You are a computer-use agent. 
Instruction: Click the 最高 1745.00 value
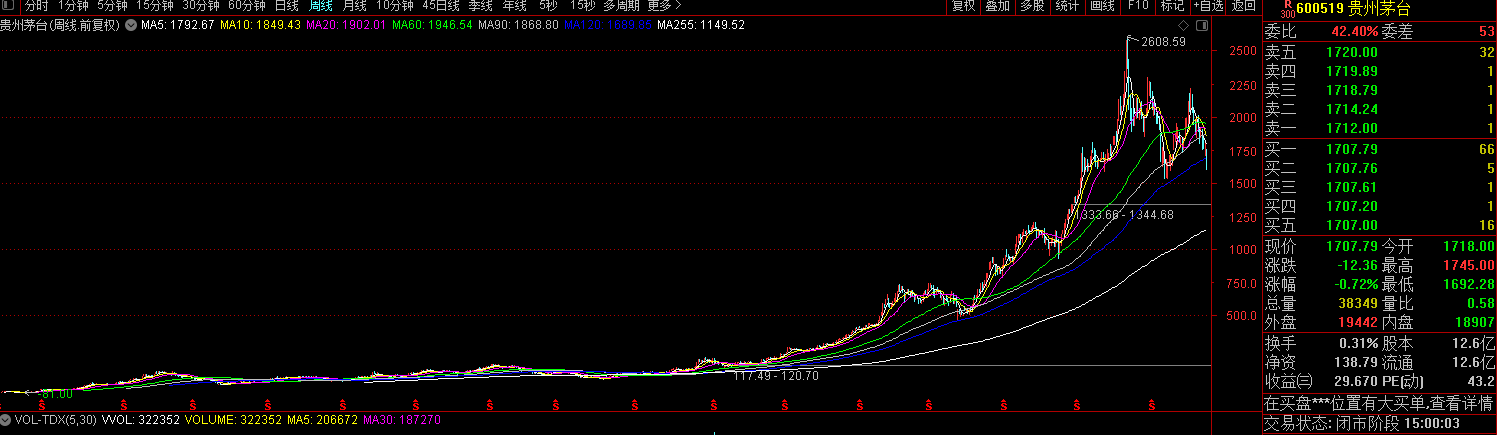(1467, 265)
